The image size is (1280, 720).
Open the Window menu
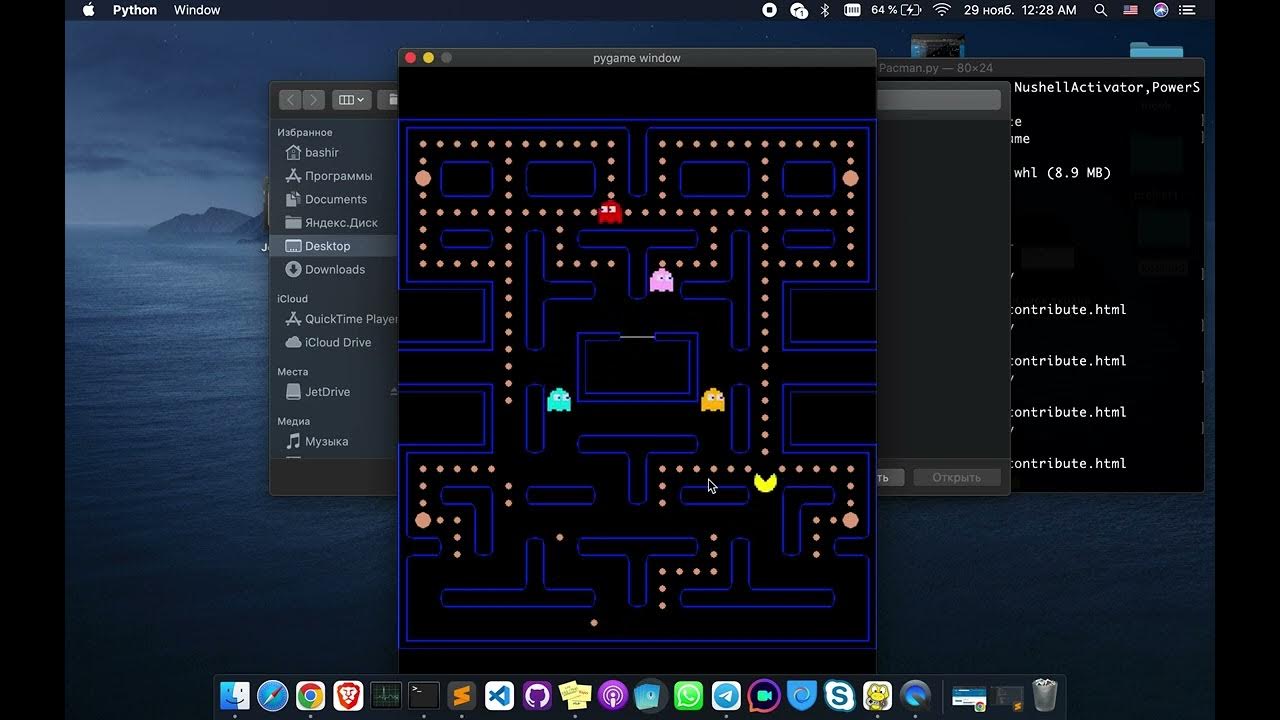pyautogui.click(x=197, y=10)
